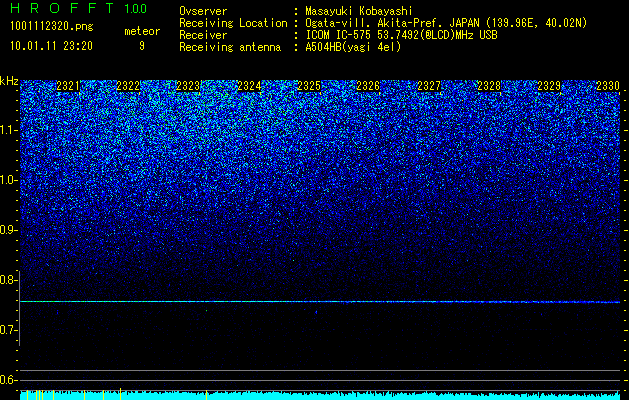Select the Ogata-vill. Akita-Pref. JAPAN location text
The width and height of the screenshot is (629, 400).
tap(446, 23)
